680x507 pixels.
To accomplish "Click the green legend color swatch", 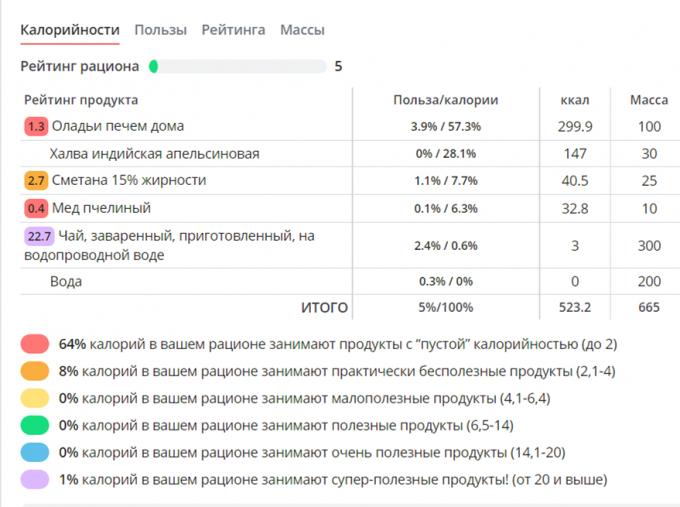I will (x=35, y=425).
